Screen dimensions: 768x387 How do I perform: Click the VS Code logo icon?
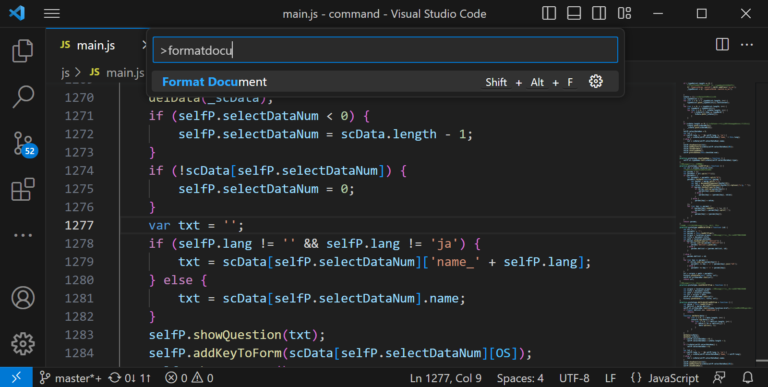[x=17, y=13]
